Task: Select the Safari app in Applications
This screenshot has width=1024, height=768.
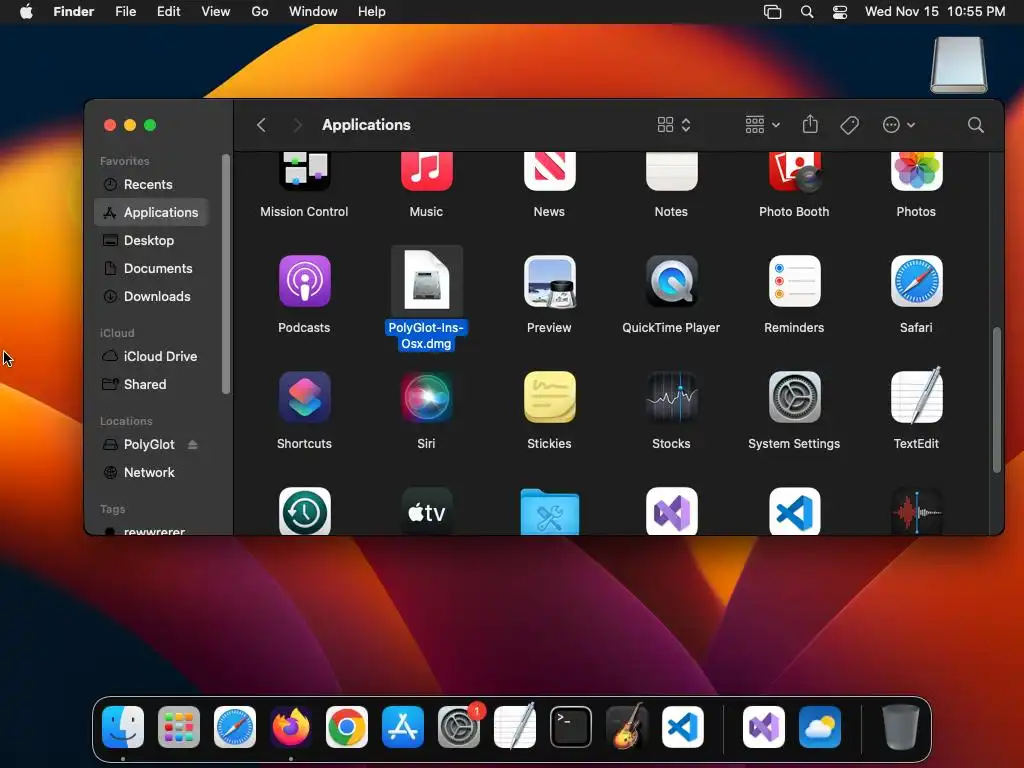Action: (x=916, y=281)
